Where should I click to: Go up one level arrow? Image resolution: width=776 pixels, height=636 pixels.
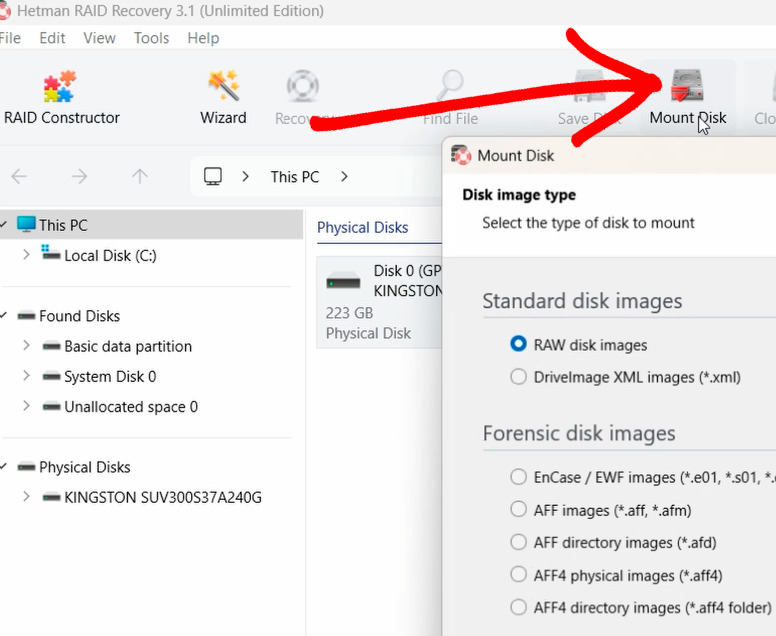140,176
